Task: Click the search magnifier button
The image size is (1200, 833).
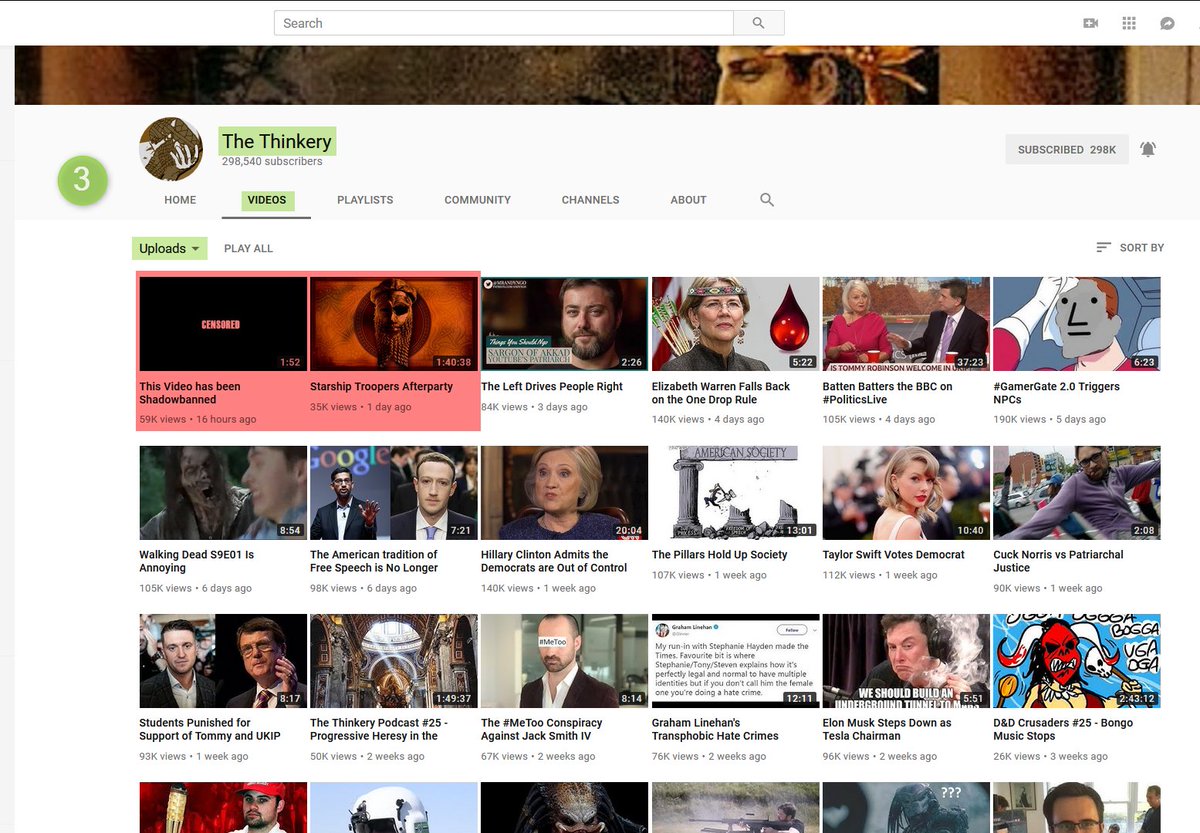Action: 758,23
